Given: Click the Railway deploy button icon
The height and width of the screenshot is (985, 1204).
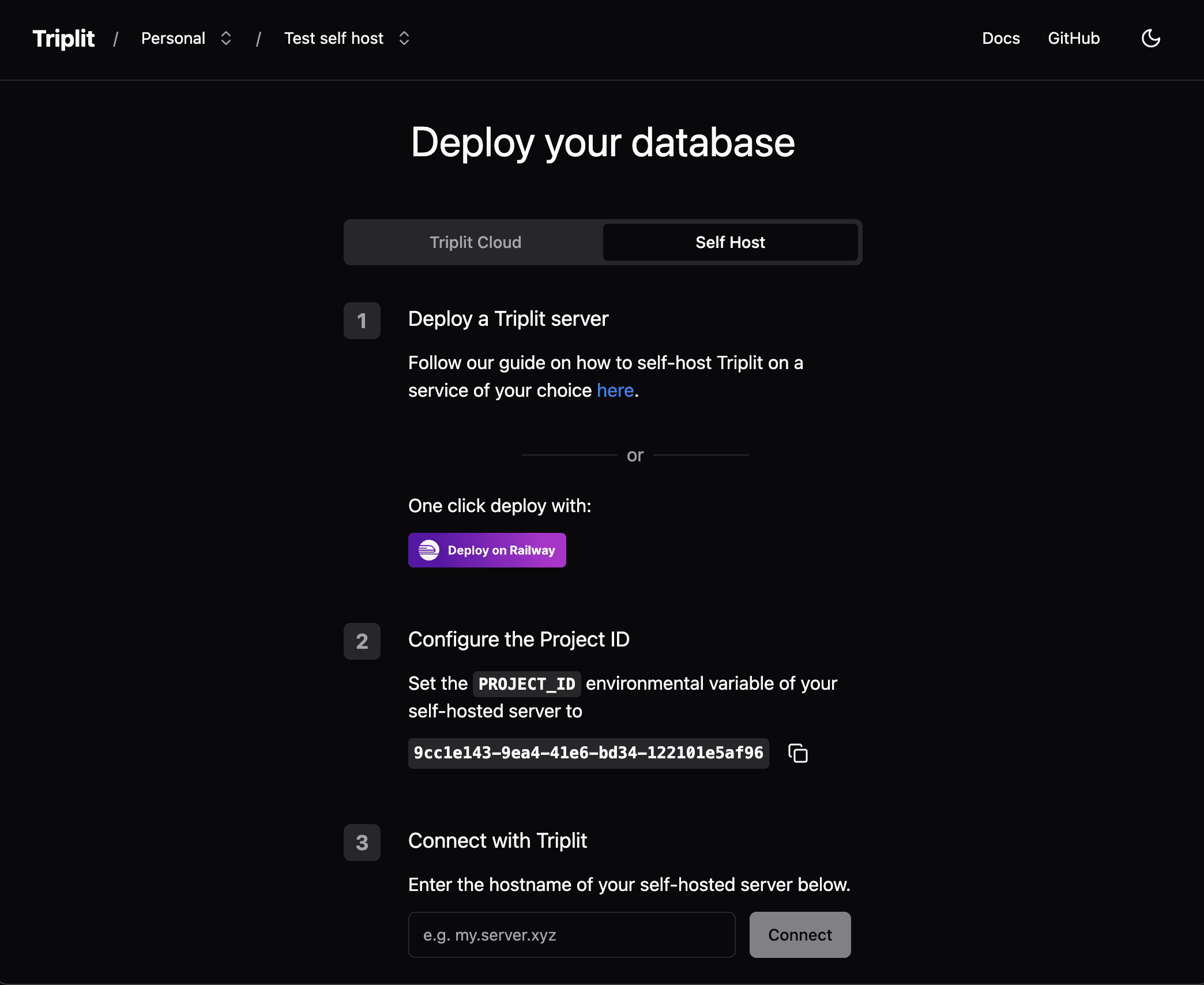Looking at the screenshot, I should tap(427, 549).
